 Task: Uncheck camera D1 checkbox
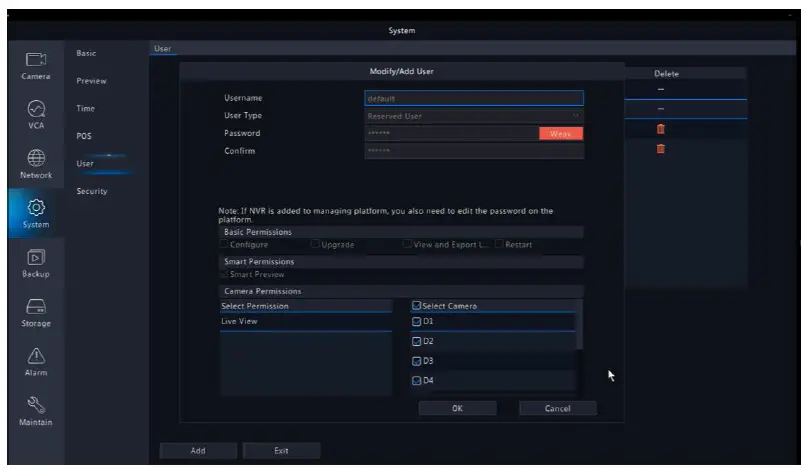point(416,322)
